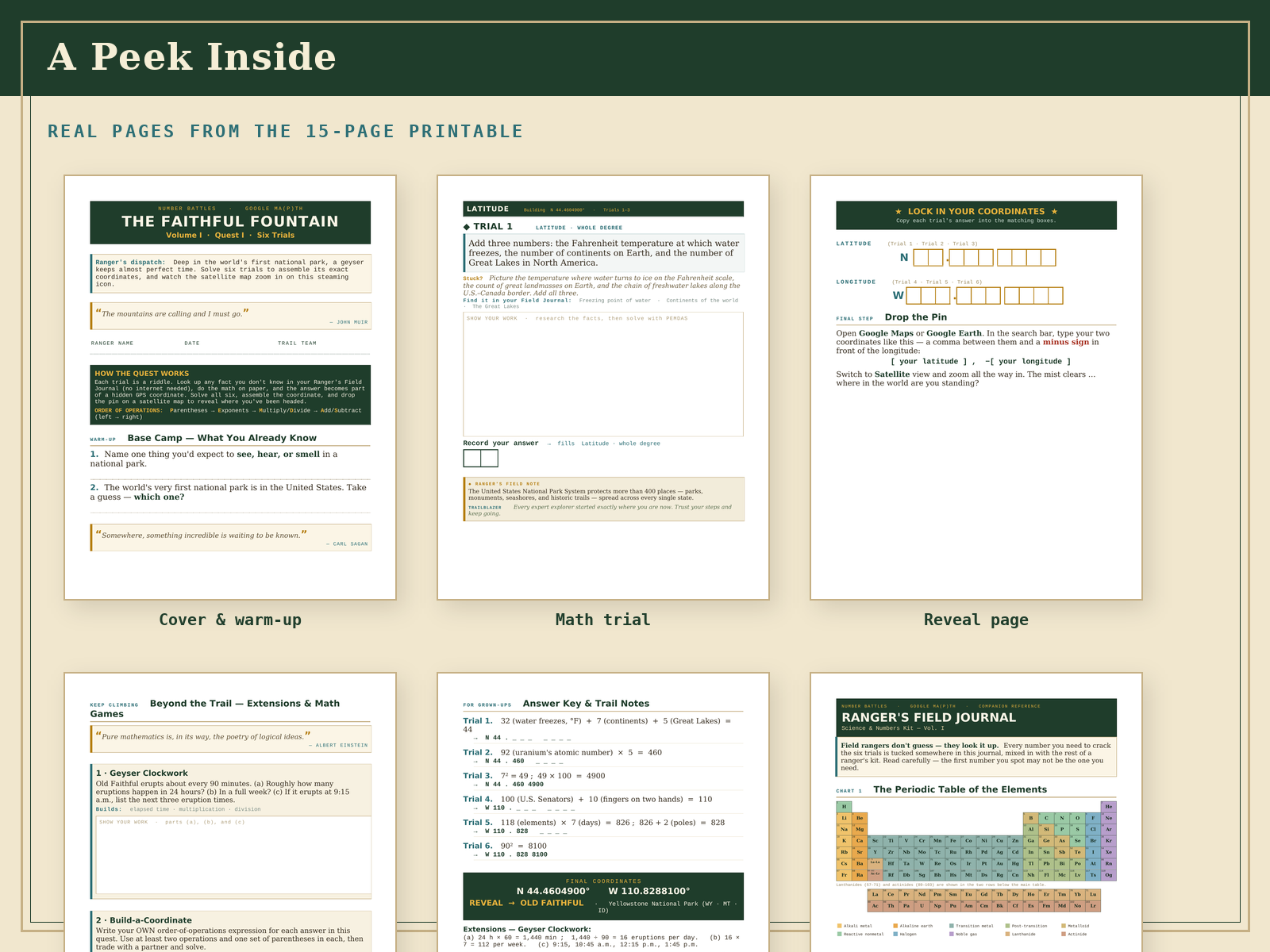
Task: Click 'REAL PAGES FROM THE 15-PAGE PRINTABLE' subheading
Action: [286, 131]
